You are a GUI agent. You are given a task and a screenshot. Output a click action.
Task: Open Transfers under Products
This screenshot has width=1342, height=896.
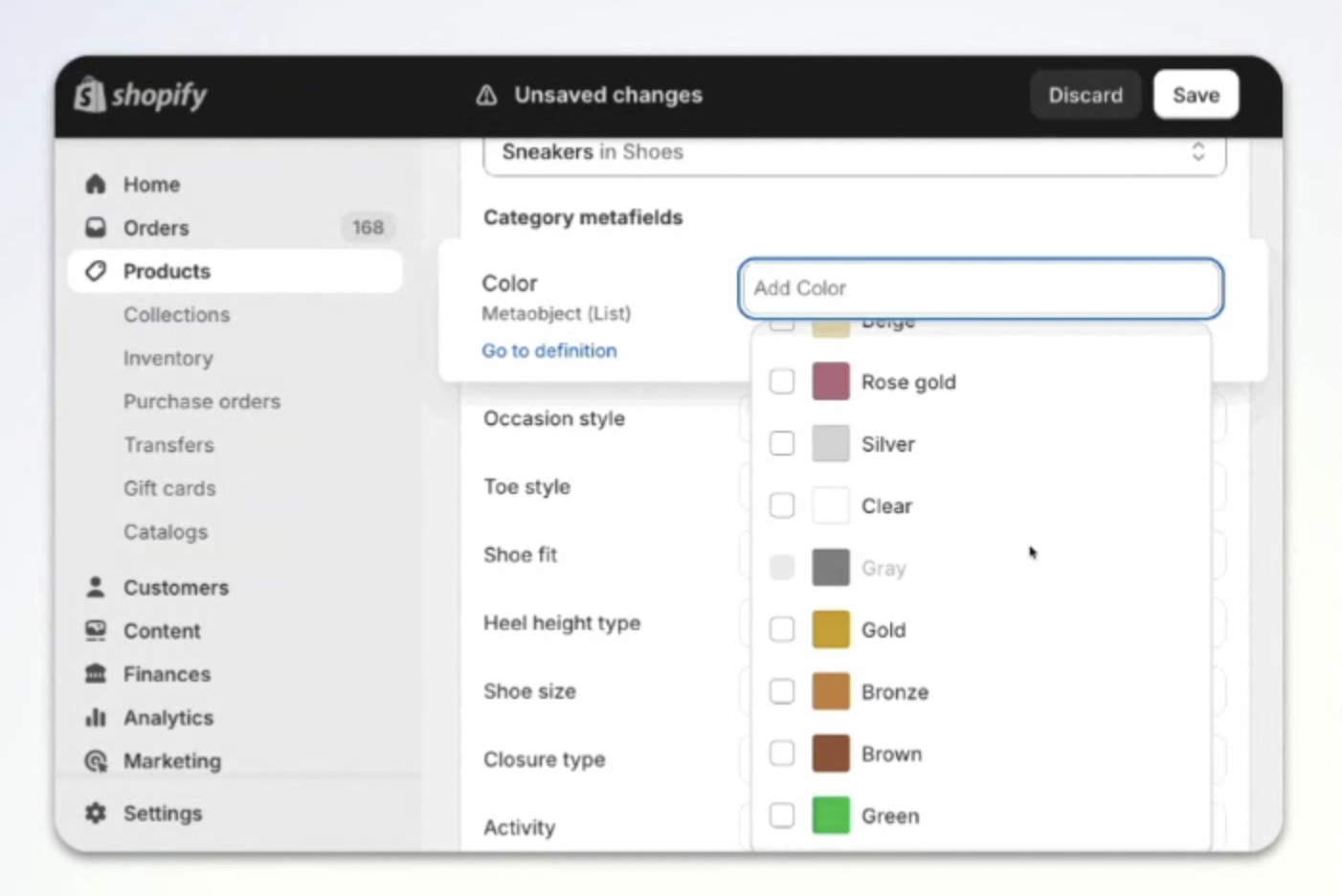pos(168,445)
